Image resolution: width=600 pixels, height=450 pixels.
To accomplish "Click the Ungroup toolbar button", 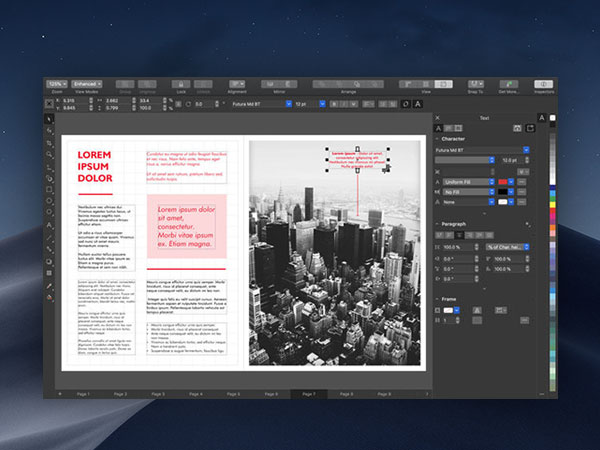I will tap(147, 84).
